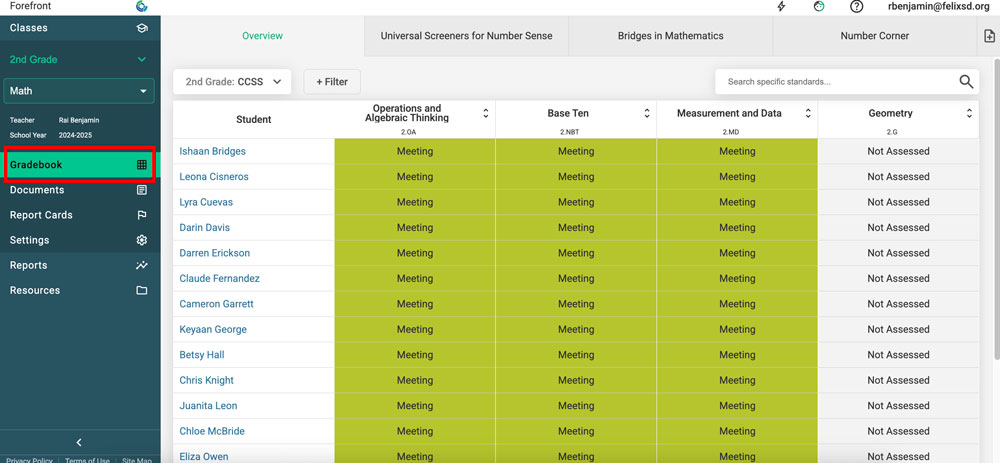Sort the Base Ten column

pyautogui.click(x=647, y=114)
